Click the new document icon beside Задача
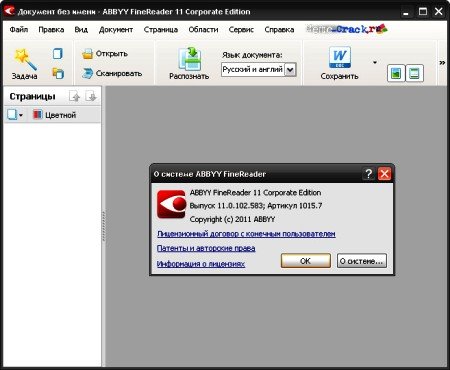Viewport: 450px width, 370px height. point(58,53)
